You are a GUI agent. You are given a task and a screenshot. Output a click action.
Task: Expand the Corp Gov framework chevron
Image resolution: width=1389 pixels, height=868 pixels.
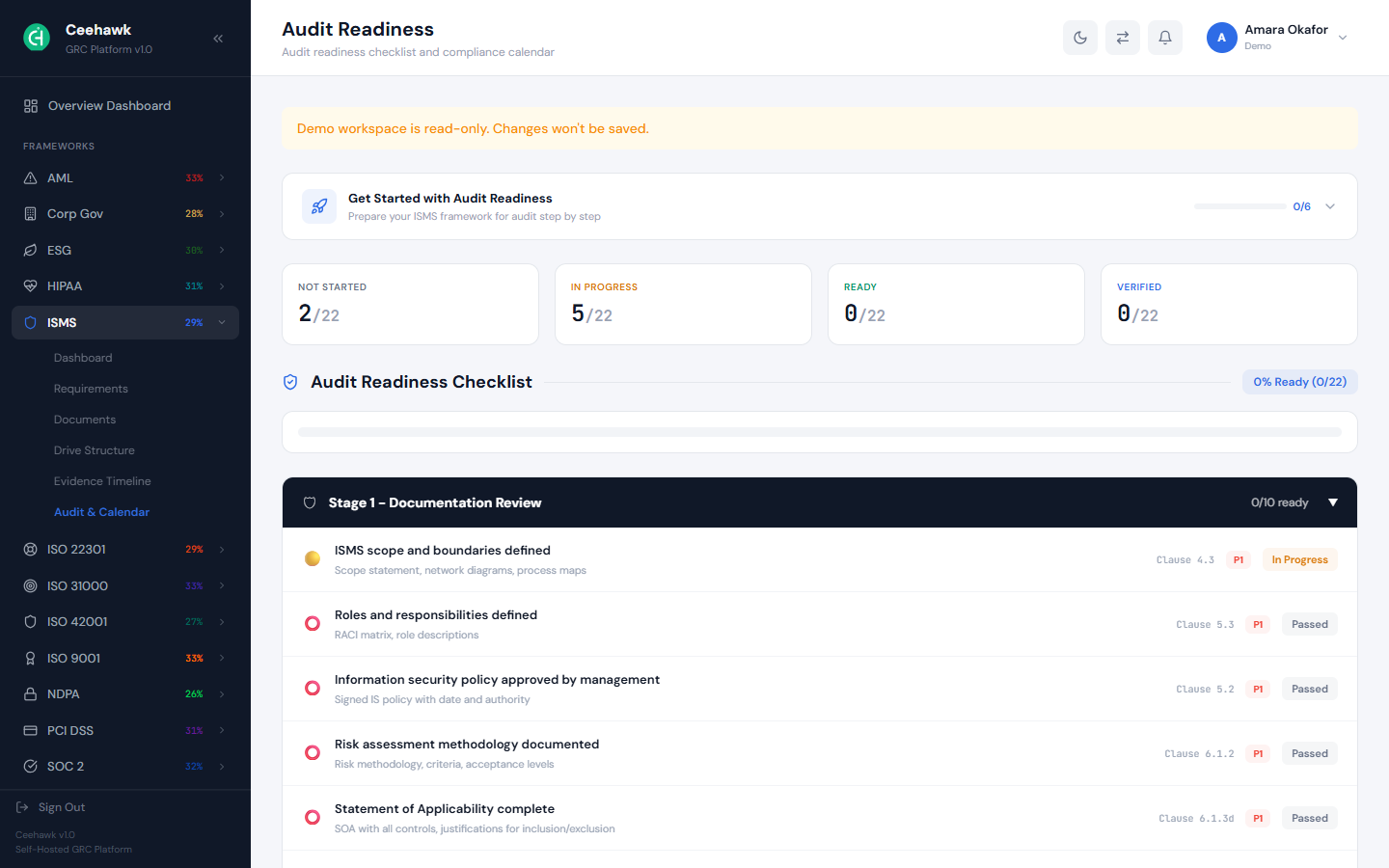(222, 214)
